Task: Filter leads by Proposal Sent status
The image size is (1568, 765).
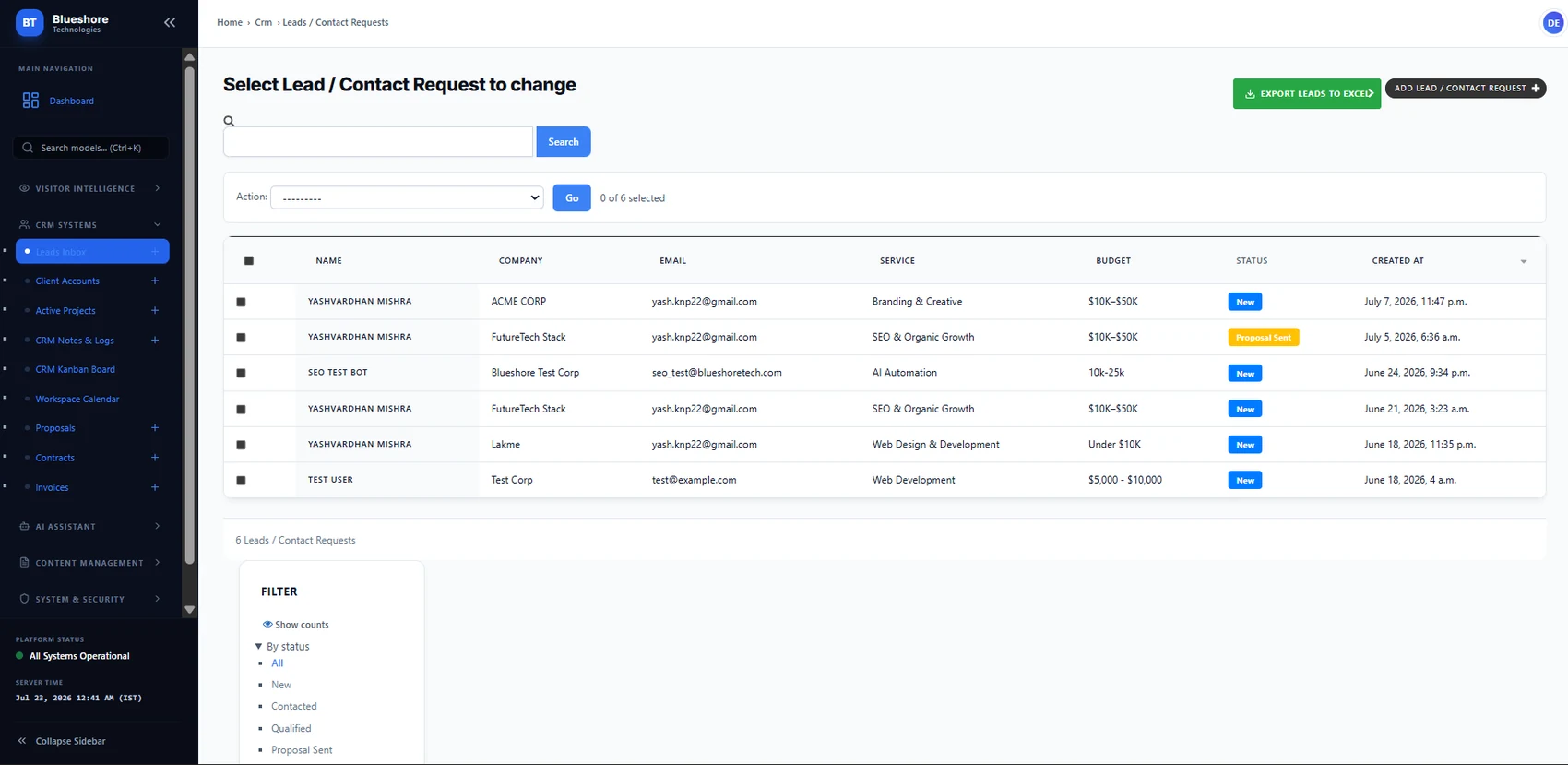Action: (302, 750)
